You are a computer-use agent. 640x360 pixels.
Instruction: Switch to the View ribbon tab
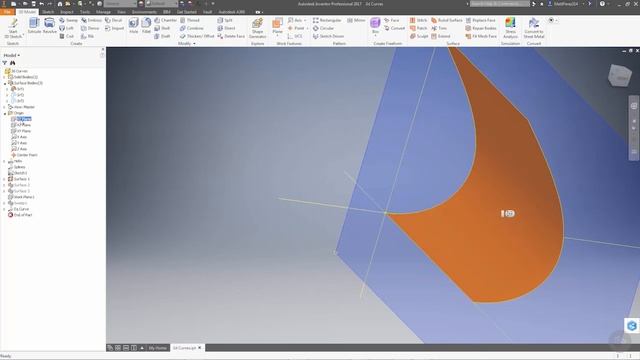(122, 12)
